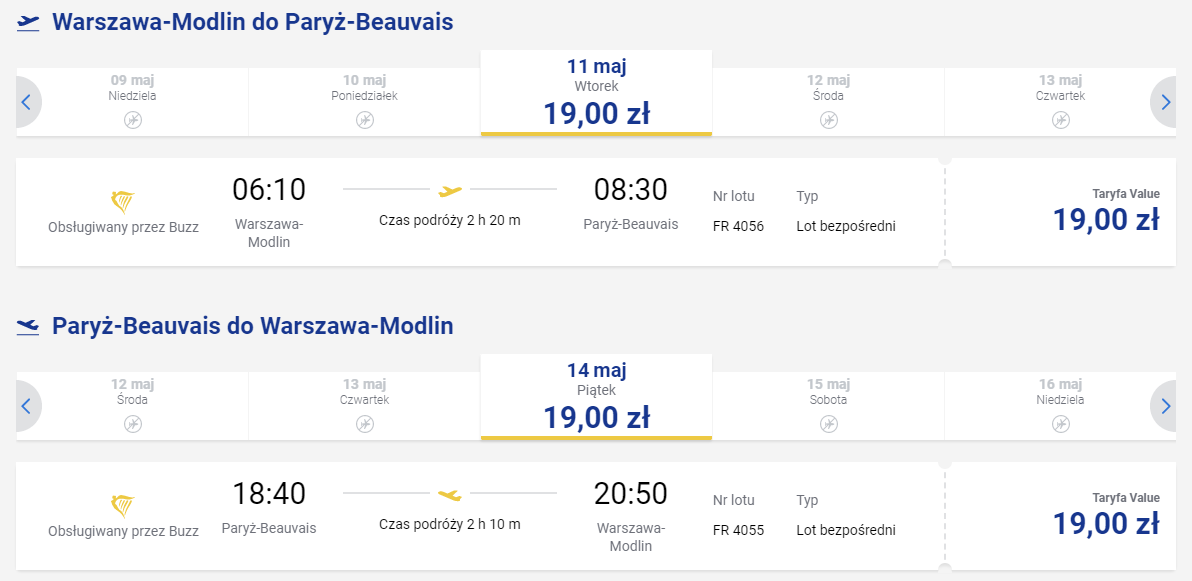
Task: Click Ryanair harp logo on outbound flight
Action: pos(123,203)
